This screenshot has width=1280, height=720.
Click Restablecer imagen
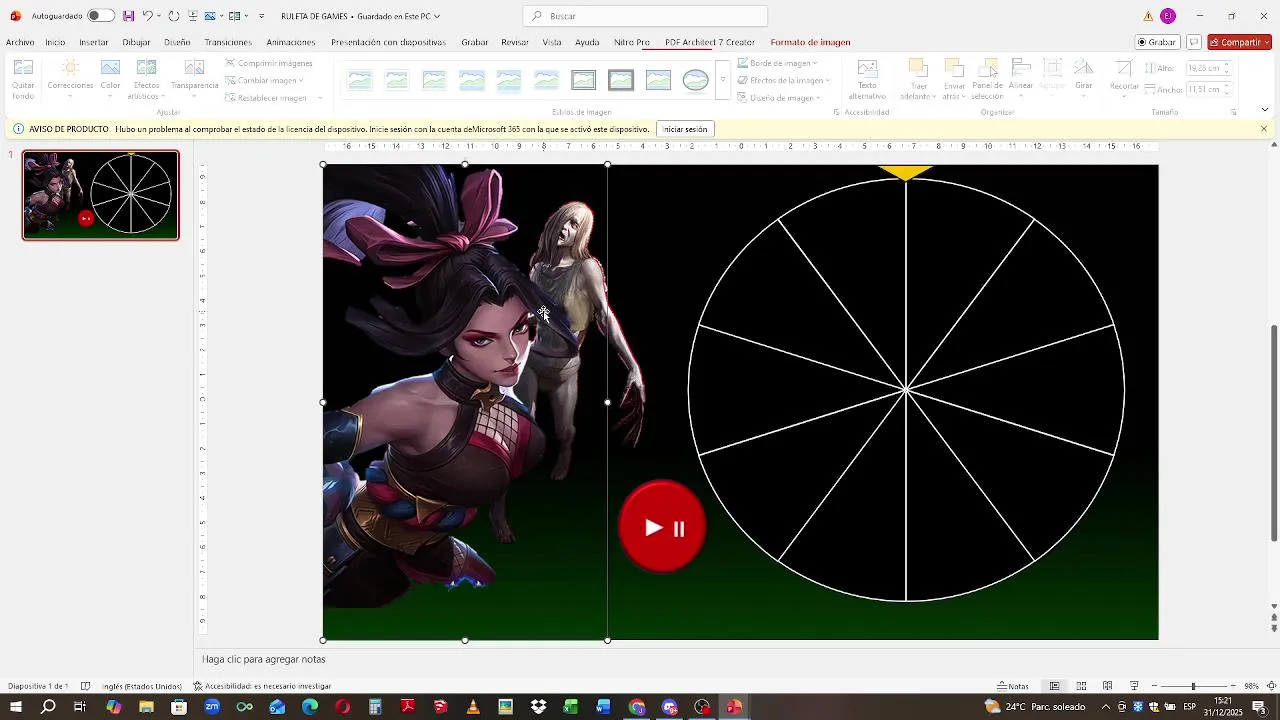[266, 98]
